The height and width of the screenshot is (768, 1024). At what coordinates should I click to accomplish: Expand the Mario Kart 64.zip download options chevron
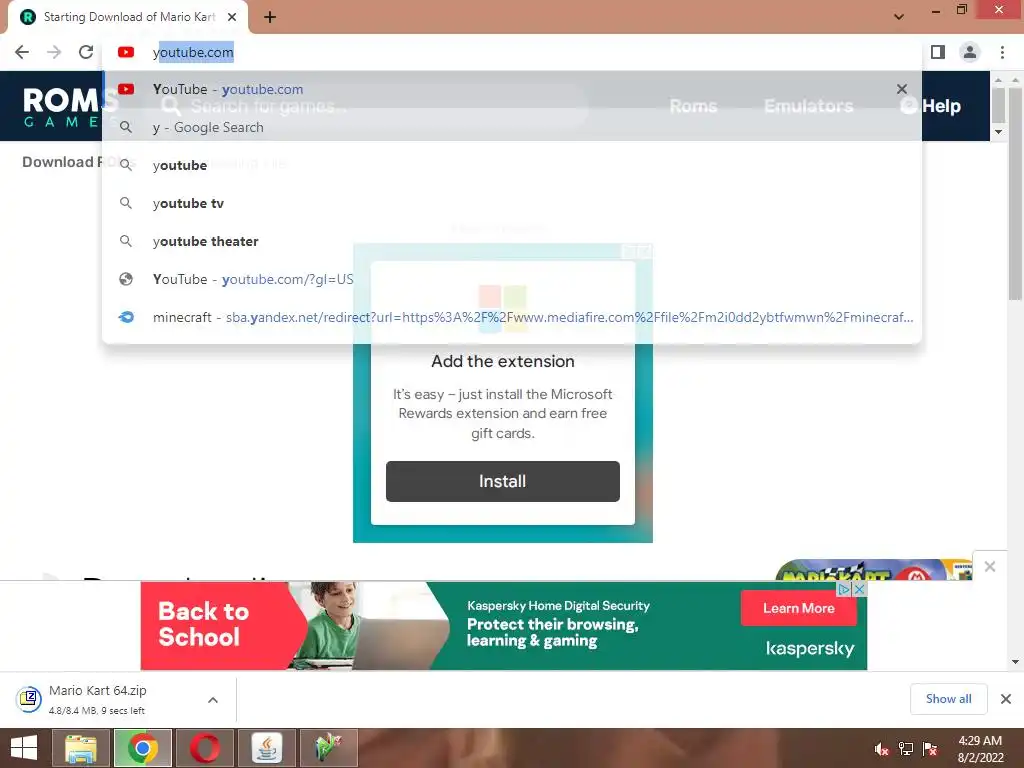point(213,699)
